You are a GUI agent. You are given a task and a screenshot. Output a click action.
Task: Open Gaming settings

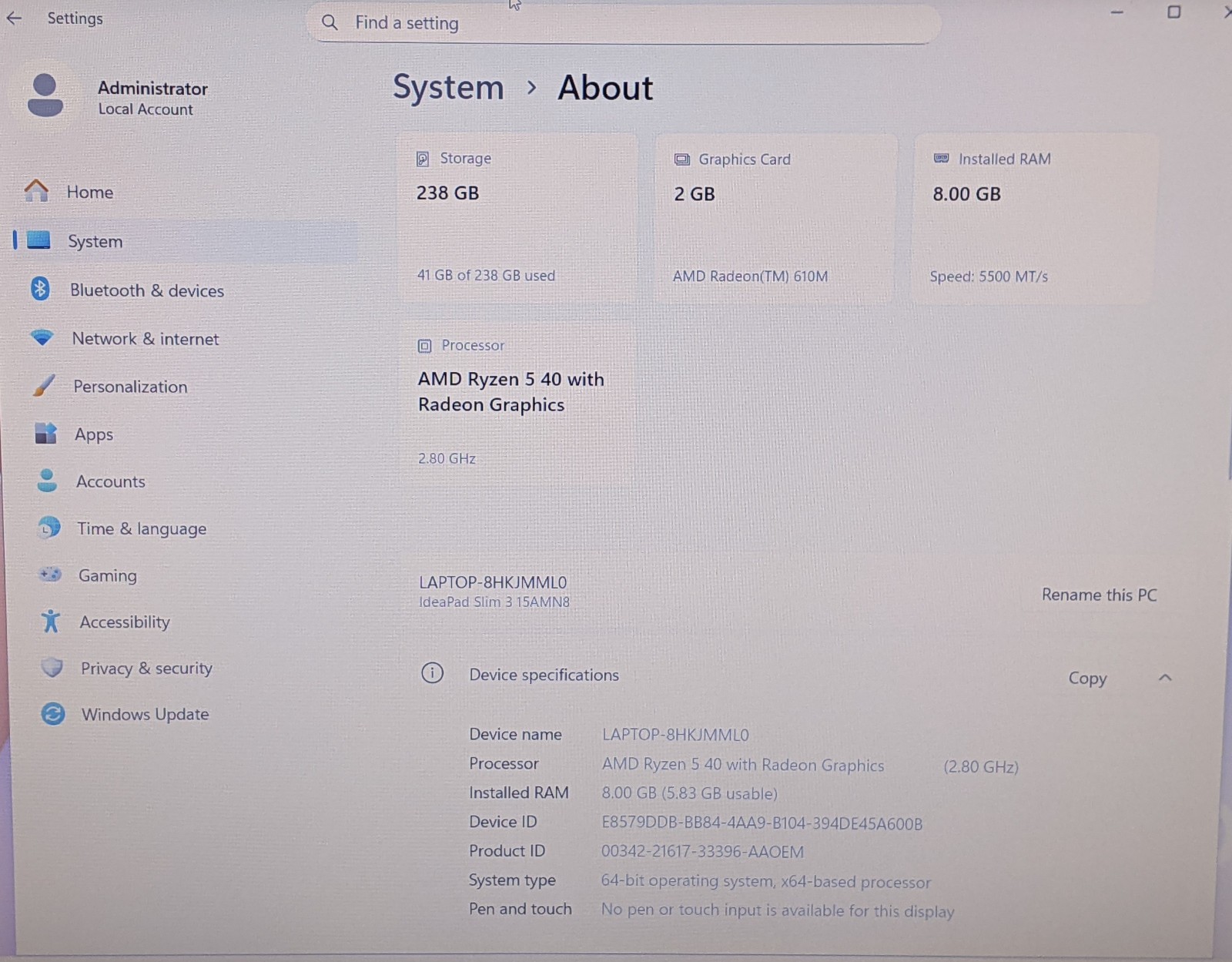pos(108,575)
